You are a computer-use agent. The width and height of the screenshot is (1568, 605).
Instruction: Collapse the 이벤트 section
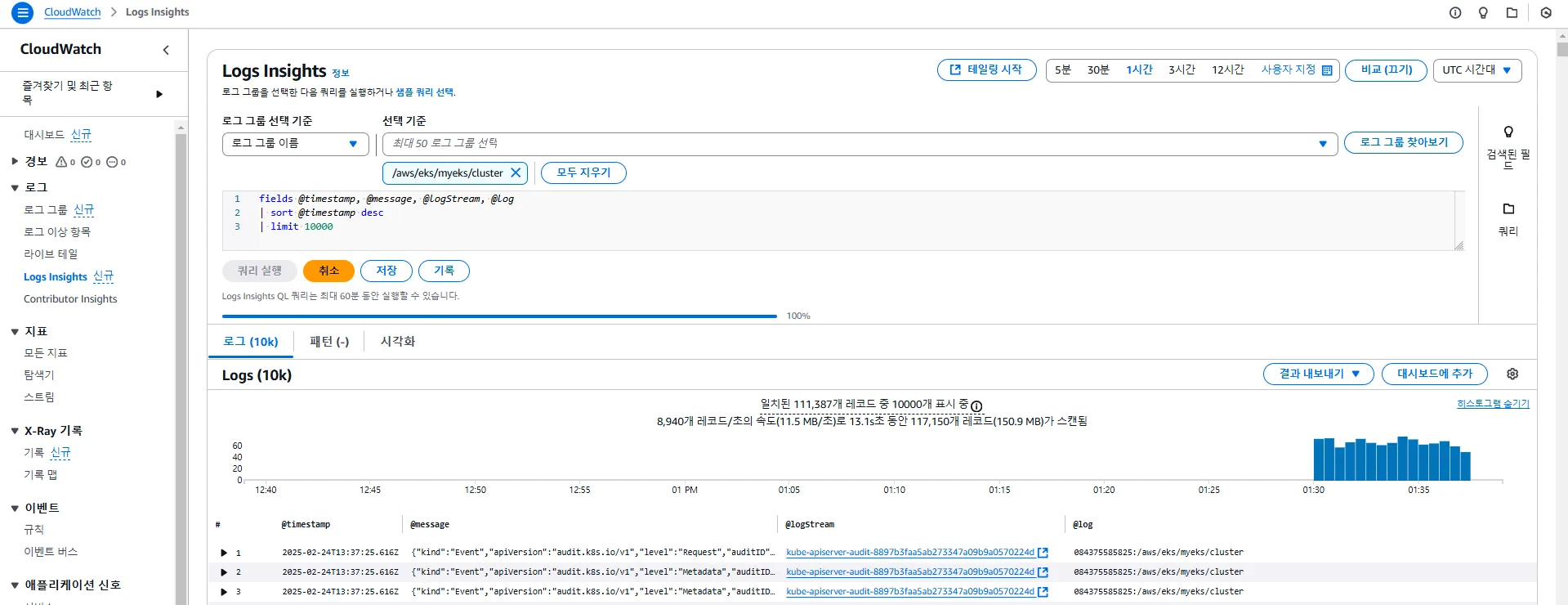point(15,509)
